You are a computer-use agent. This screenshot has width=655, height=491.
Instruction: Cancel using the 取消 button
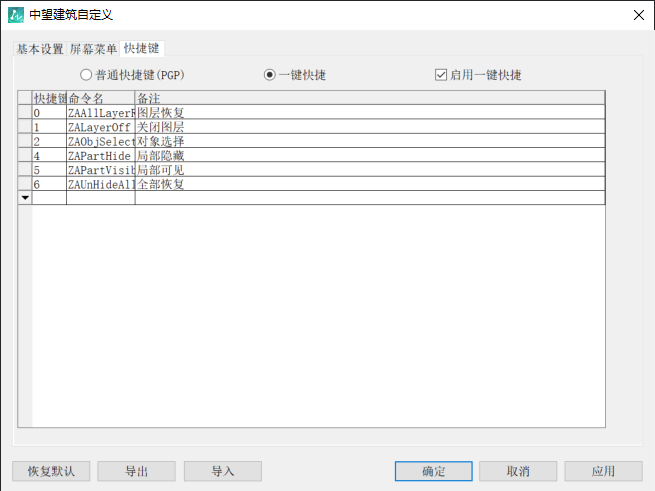tap(518, 471)
